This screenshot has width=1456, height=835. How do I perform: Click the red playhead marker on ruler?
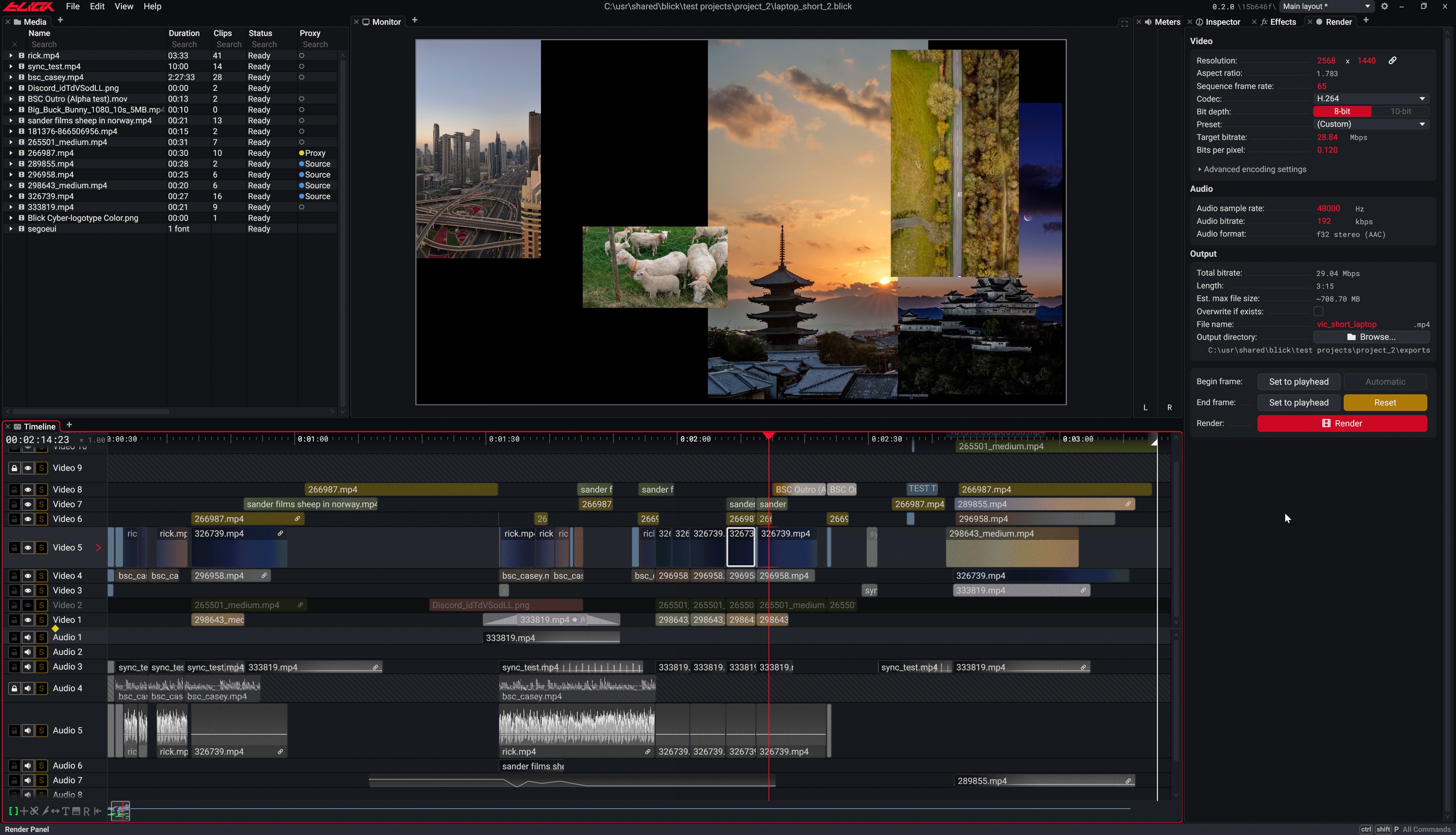[x=769, y=436]
